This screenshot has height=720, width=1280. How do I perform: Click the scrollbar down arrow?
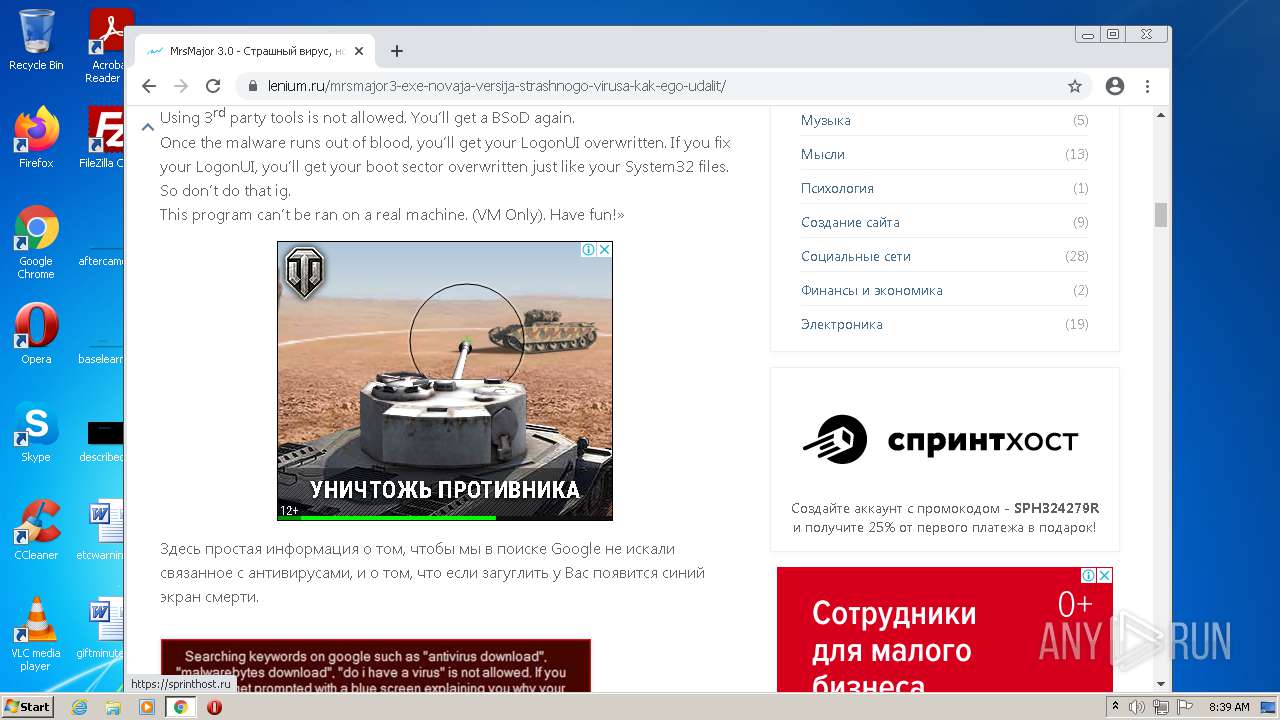click(1161, 684)
